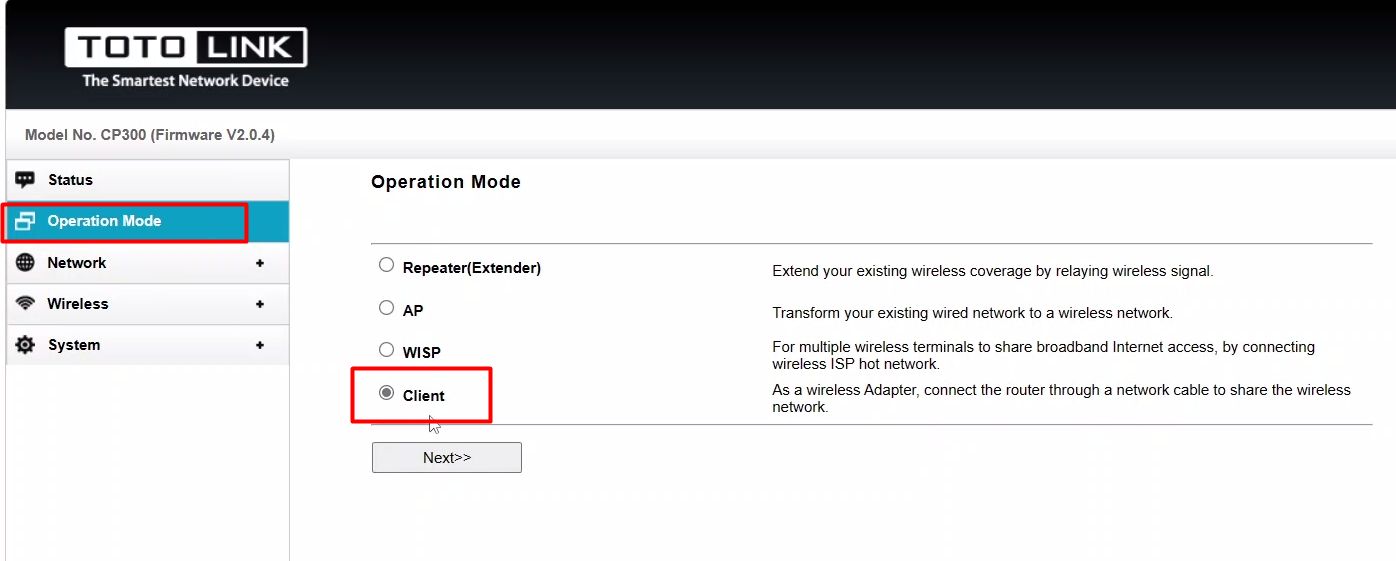The height and width of the screenshot is (561, 1396).
Task: Click 'As a wireless Adapter' description
Action: click(x=1062, y=398)
